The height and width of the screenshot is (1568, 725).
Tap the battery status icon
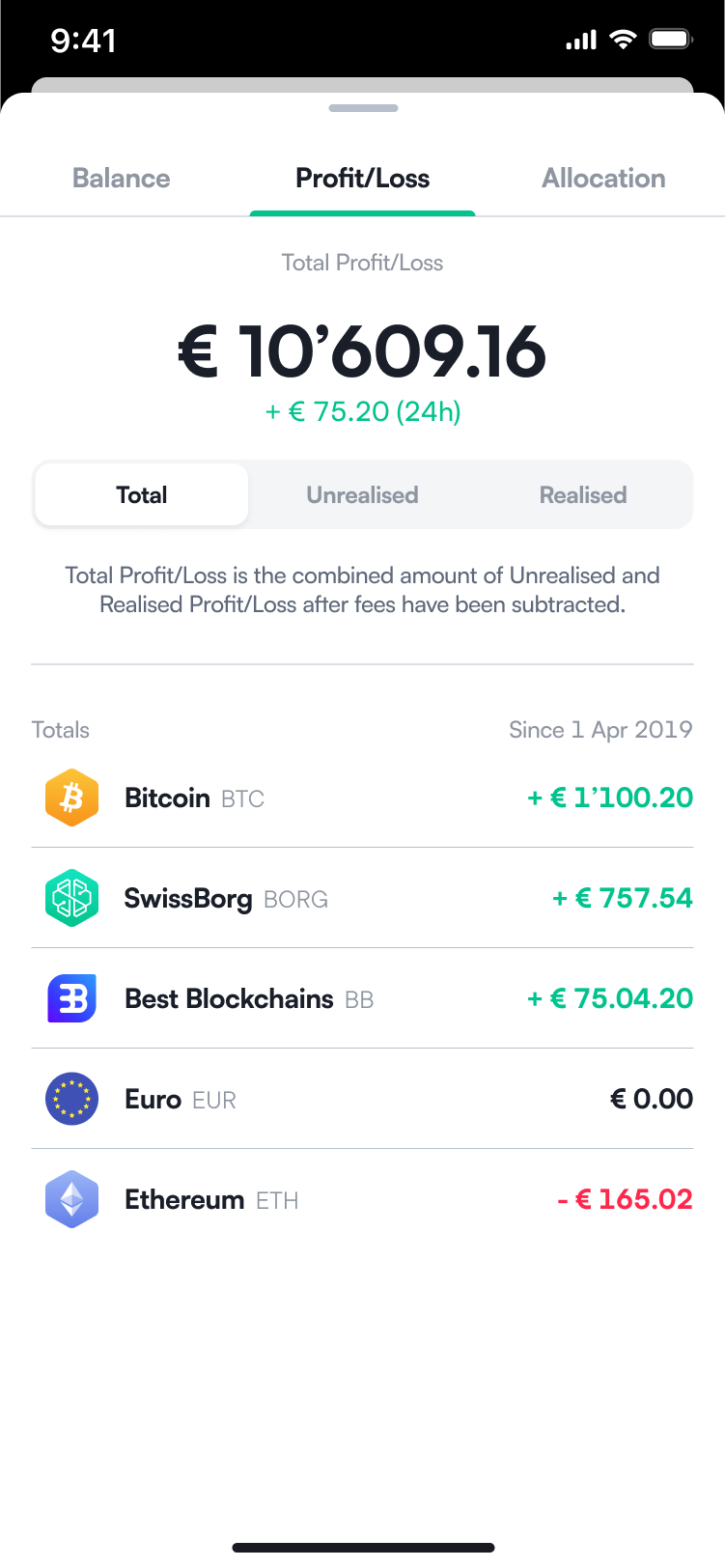click(671, 40)
